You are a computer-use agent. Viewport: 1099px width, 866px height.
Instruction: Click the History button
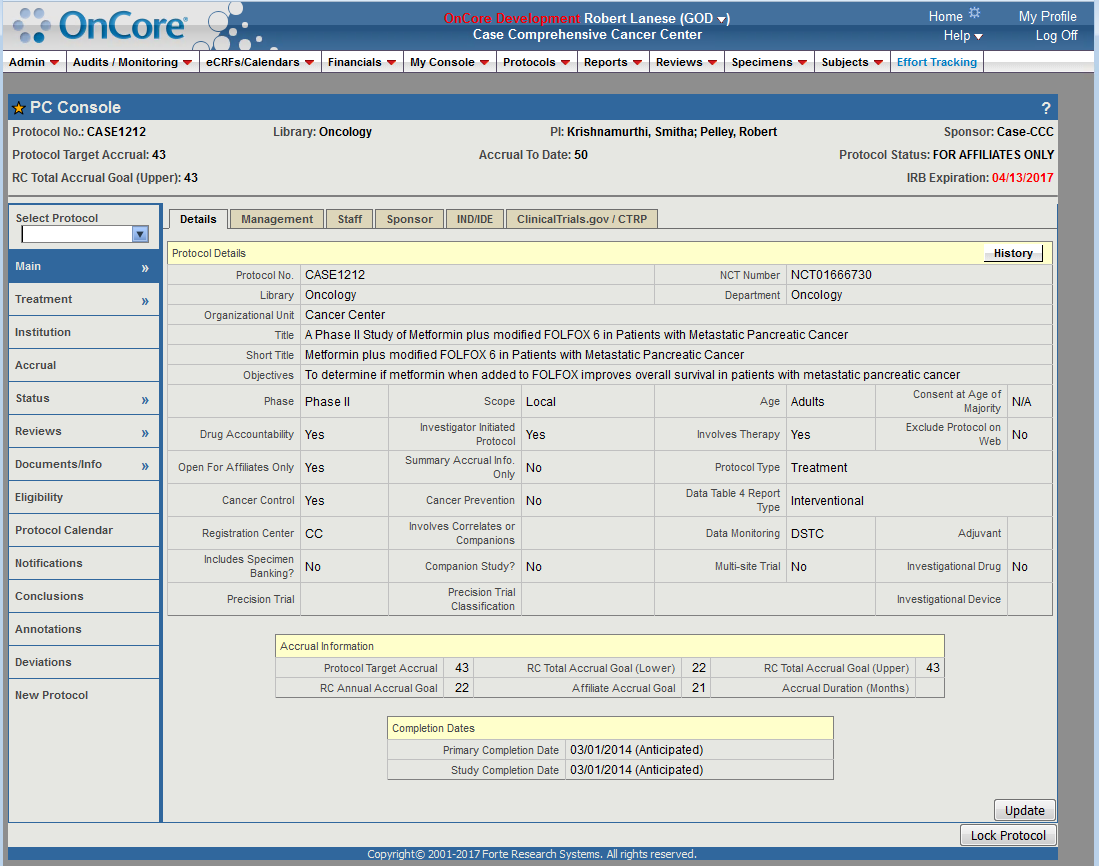point(1012,253)
